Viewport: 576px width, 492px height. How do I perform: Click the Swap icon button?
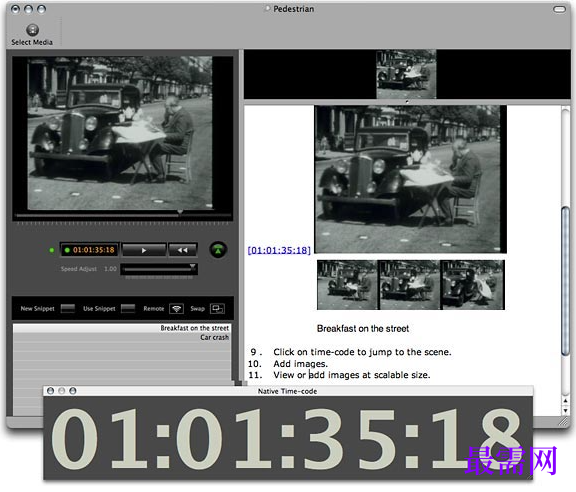click(x=217, y=308)
